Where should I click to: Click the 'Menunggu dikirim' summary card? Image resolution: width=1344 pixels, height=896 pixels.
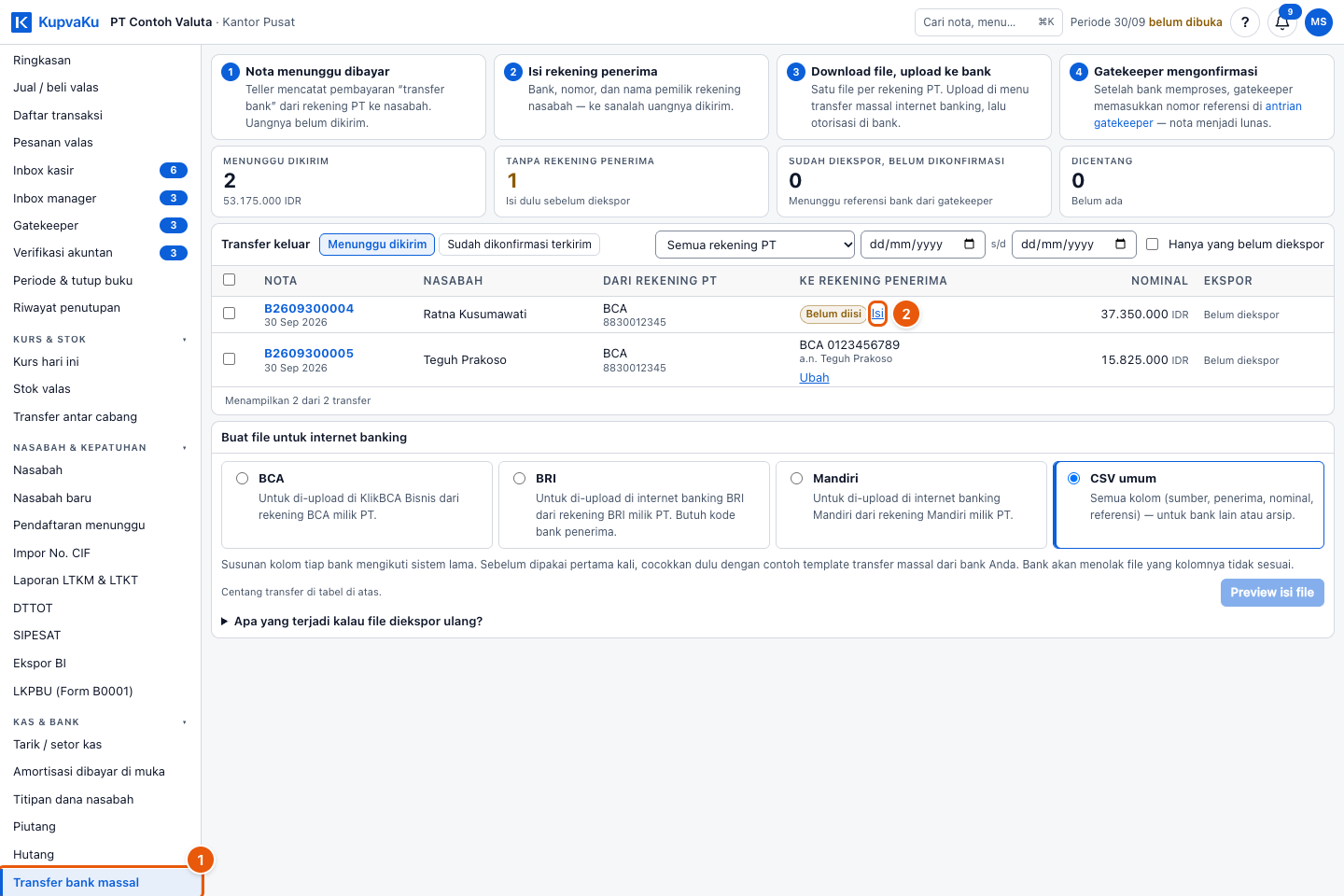coord(348,181)
